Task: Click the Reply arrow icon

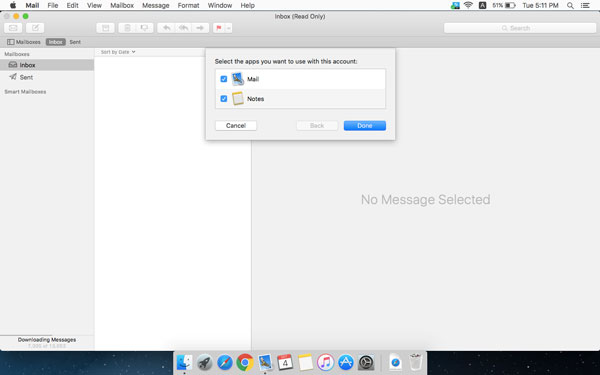Action: (x=166, y=28)
